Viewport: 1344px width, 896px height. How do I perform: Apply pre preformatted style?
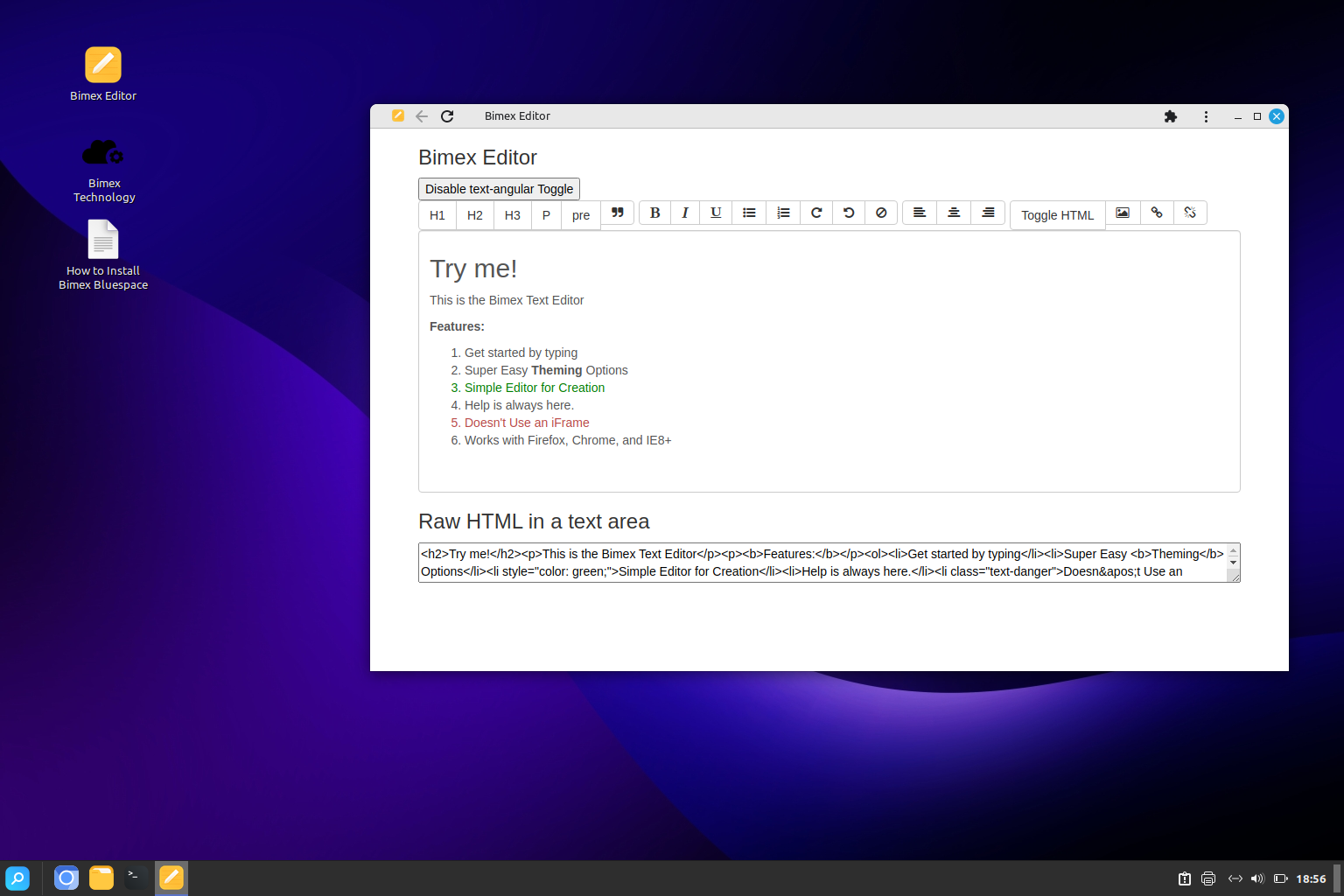[x=581, y=215]
